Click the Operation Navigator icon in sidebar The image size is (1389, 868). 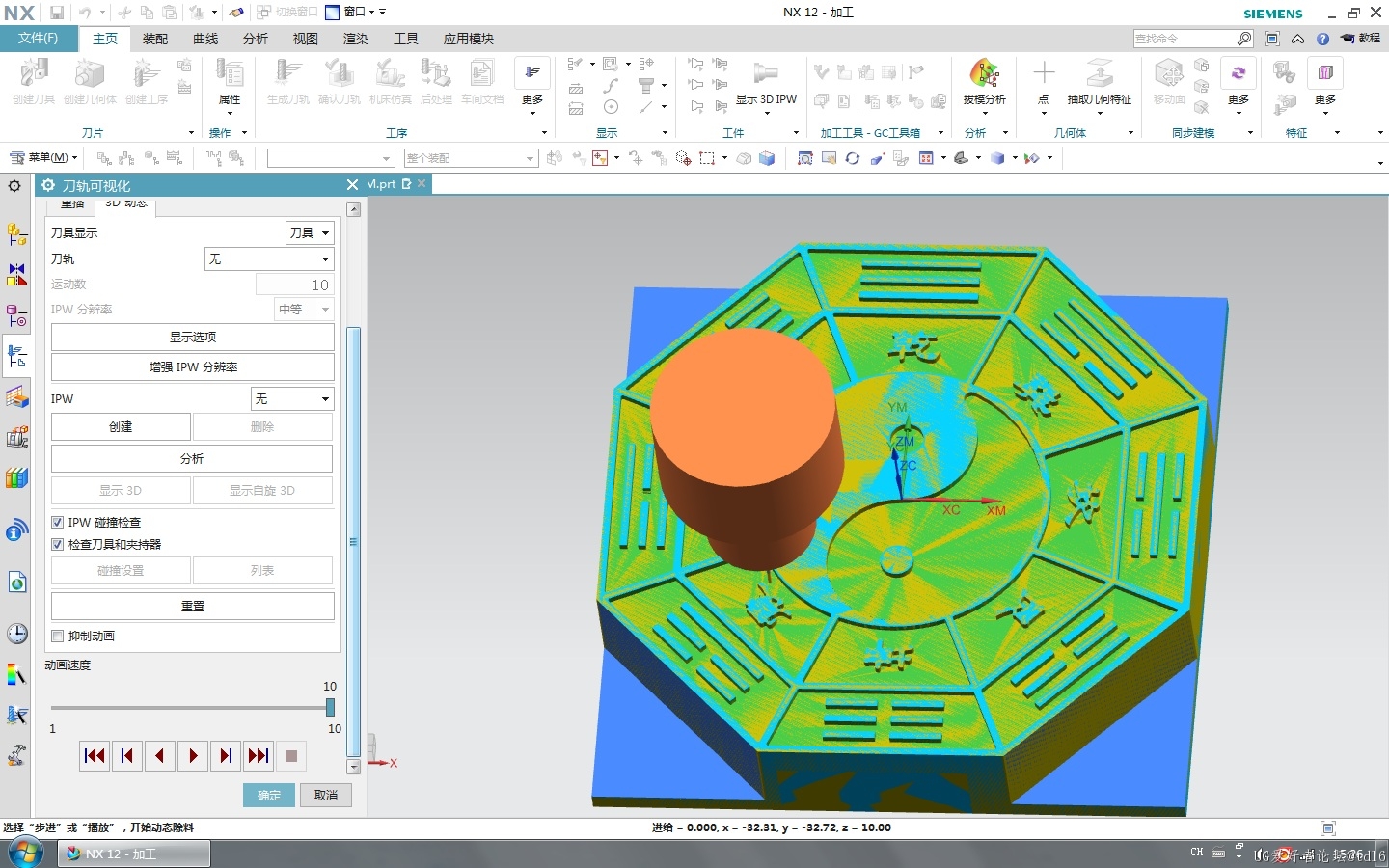tap(16, 357)
